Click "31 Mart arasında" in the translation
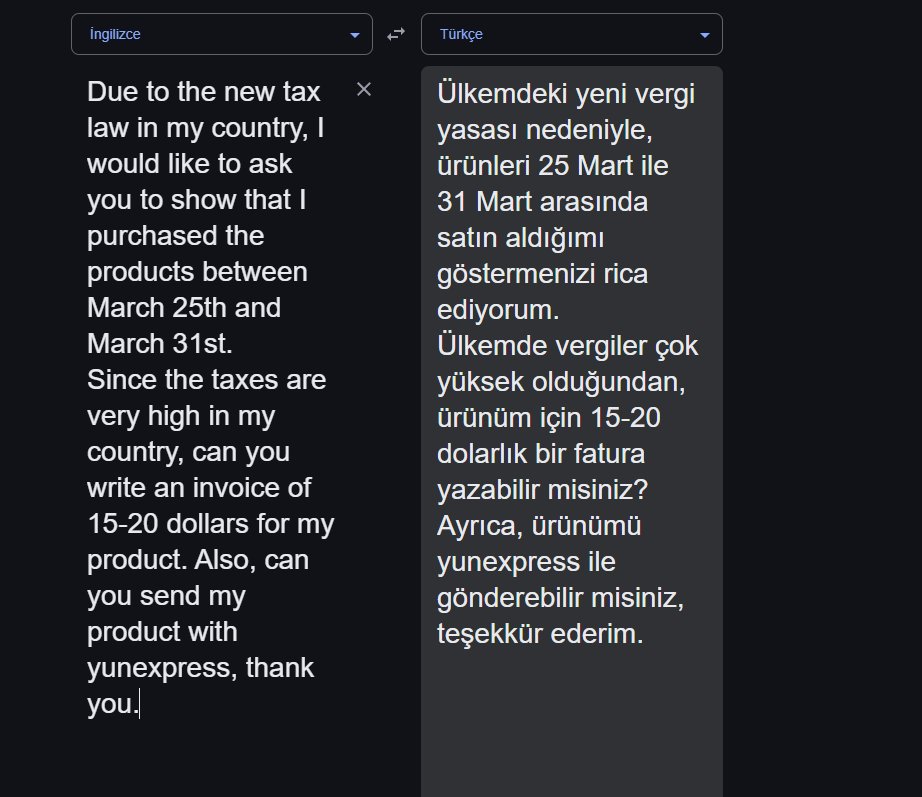The width and height of the screenshot is (922, 797). (x=542, y=202)
